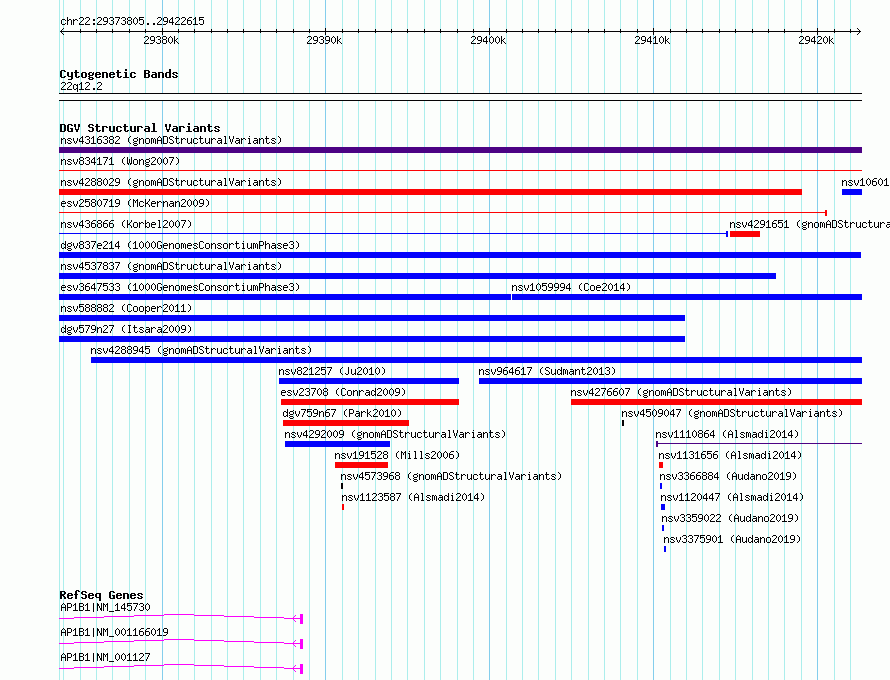890x680 pixels.
Task: Click the 29380k ruler mark
Action: pos(161,40)
